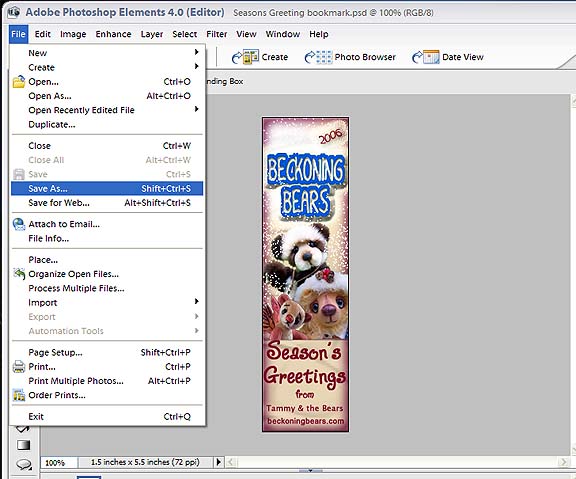Open the Edit menu
This screenshot has width=576, height=479.
pyautogui.click(x=43, y=34)
